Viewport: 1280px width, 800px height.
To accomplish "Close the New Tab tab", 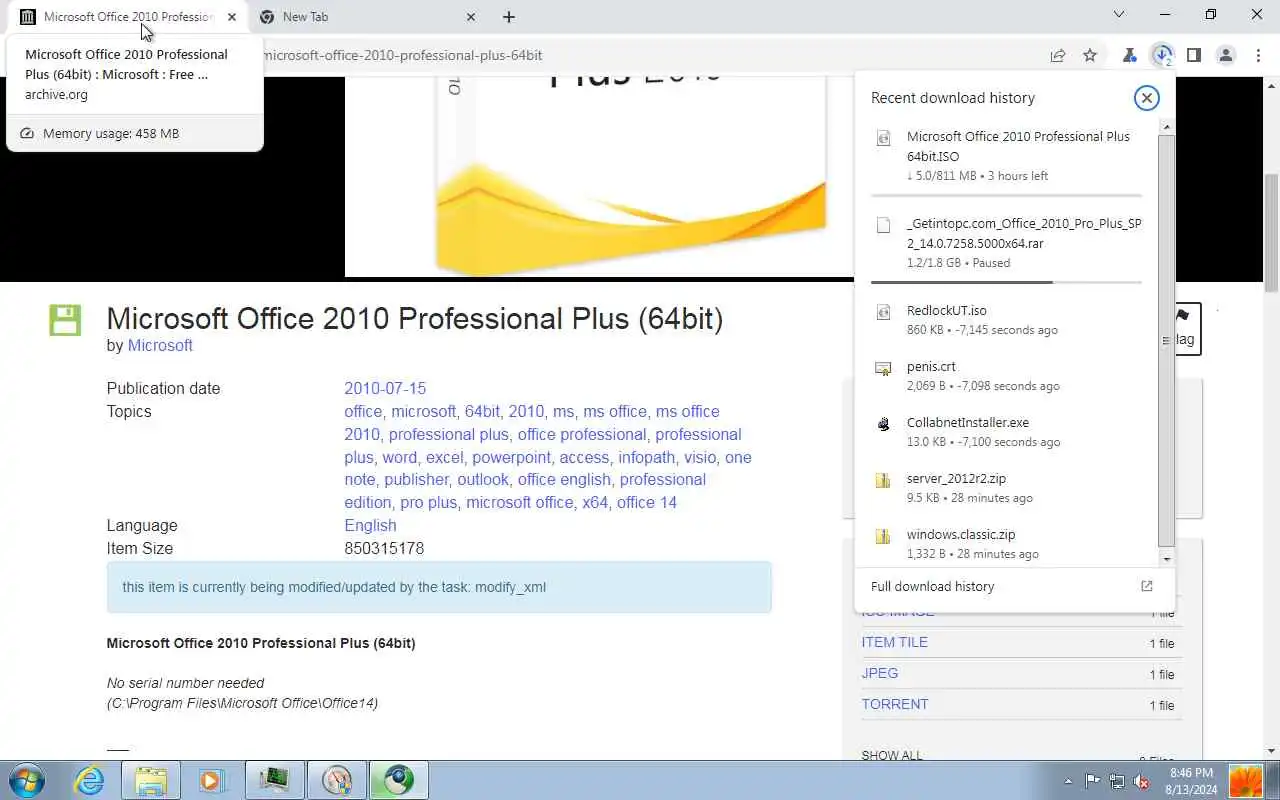I will coord(471,17).
